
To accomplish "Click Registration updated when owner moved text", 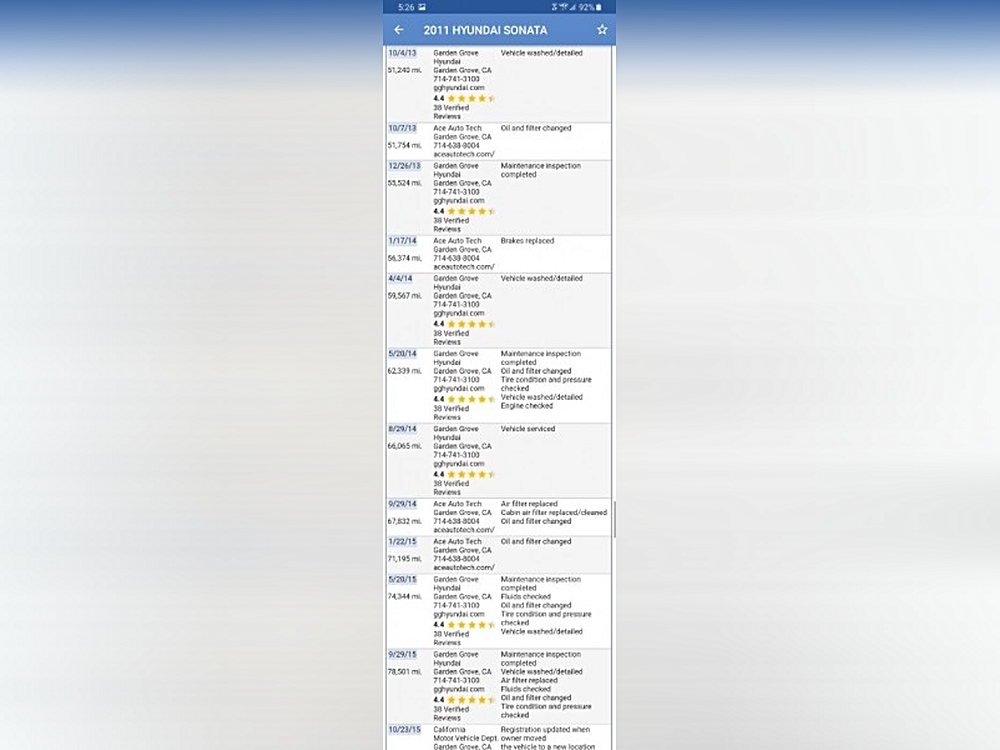I will pos(545,734).
